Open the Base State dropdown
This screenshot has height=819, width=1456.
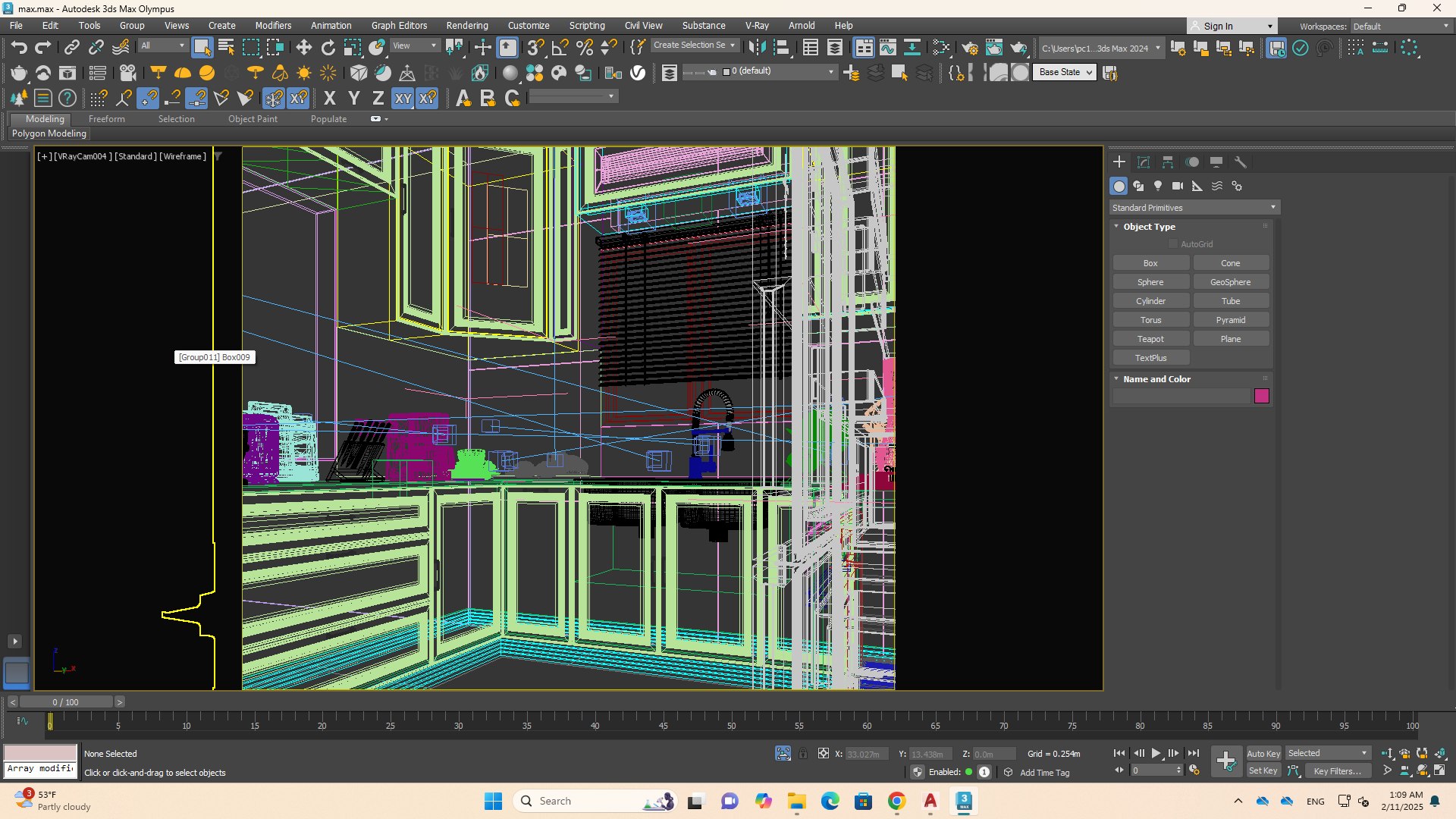coord(1065,72)
